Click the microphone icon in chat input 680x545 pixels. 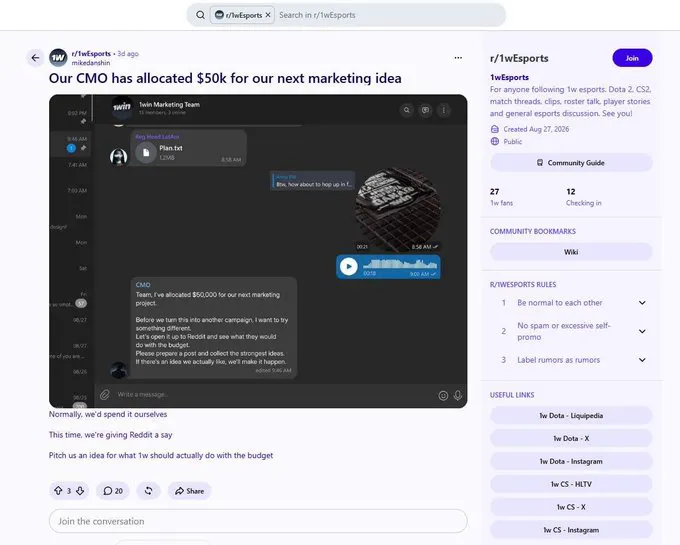[458, 395]
